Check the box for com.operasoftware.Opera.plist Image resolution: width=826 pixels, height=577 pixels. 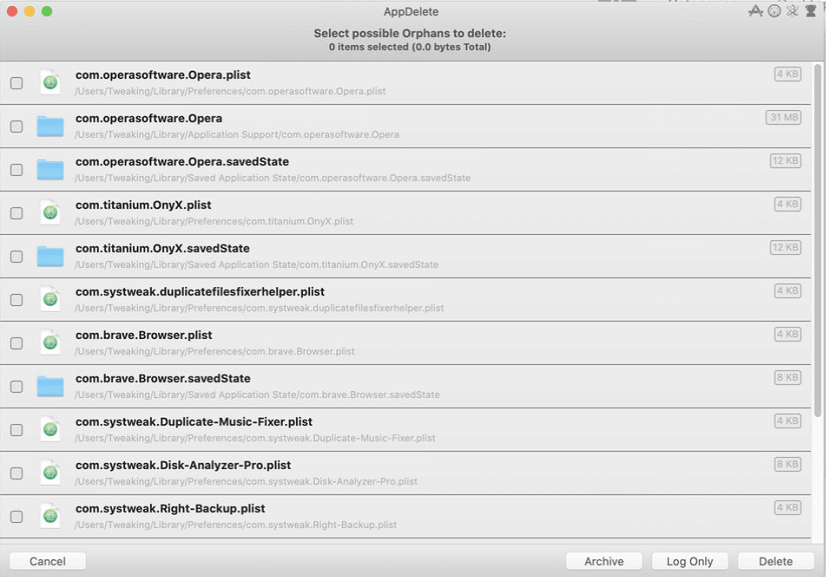point(16,84)
